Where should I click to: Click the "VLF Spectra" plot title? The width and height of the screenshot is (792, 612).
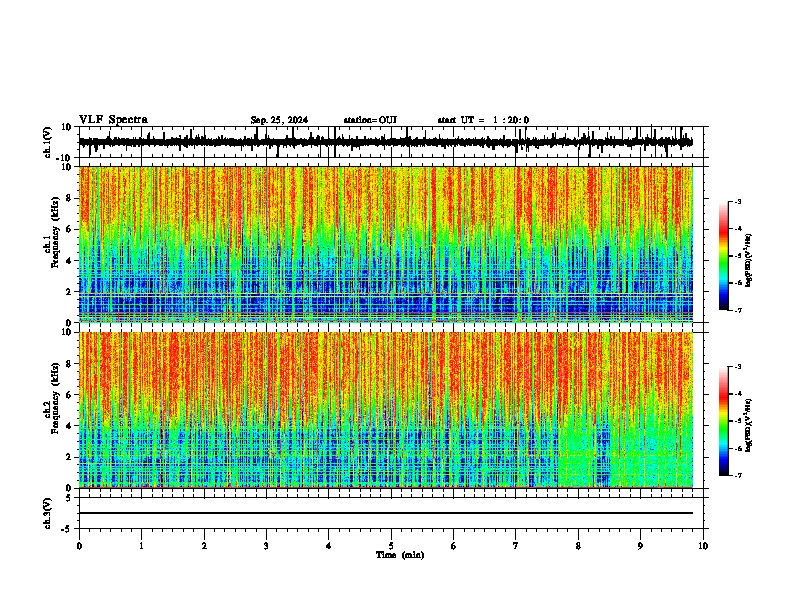coord(113,120)
